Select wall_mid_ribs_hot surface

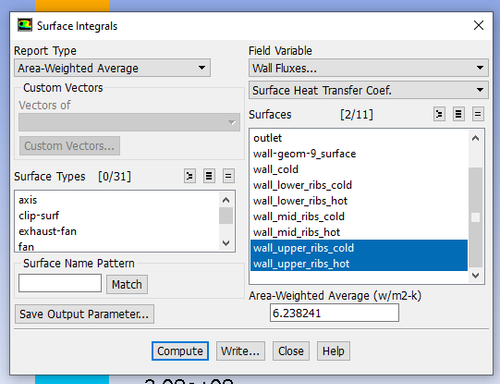(x=359, y=232)
